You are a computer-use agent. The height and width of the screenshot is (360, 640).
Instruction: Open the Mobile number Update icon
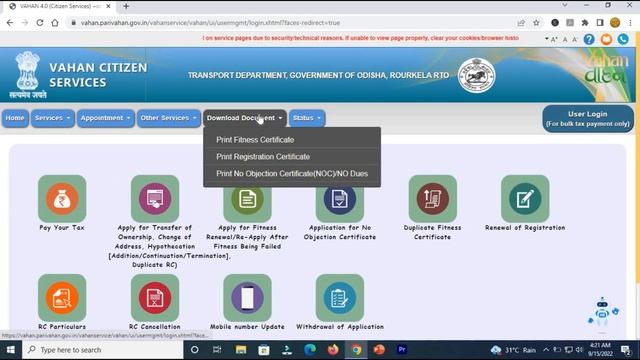pyautogui.click(x=247, y=298)
